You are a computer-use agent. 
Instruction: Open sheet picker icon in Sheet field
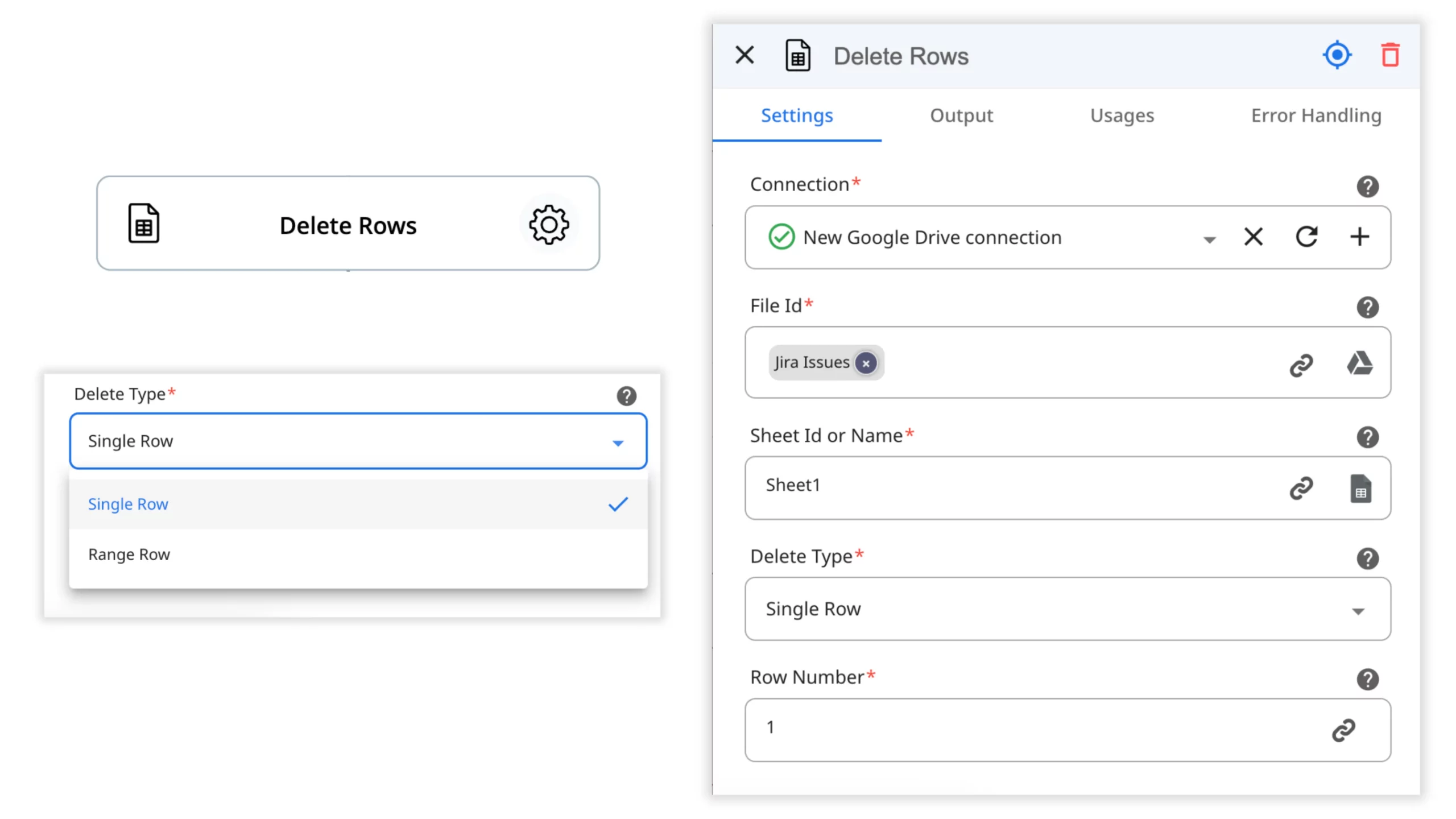[1360, 489]
